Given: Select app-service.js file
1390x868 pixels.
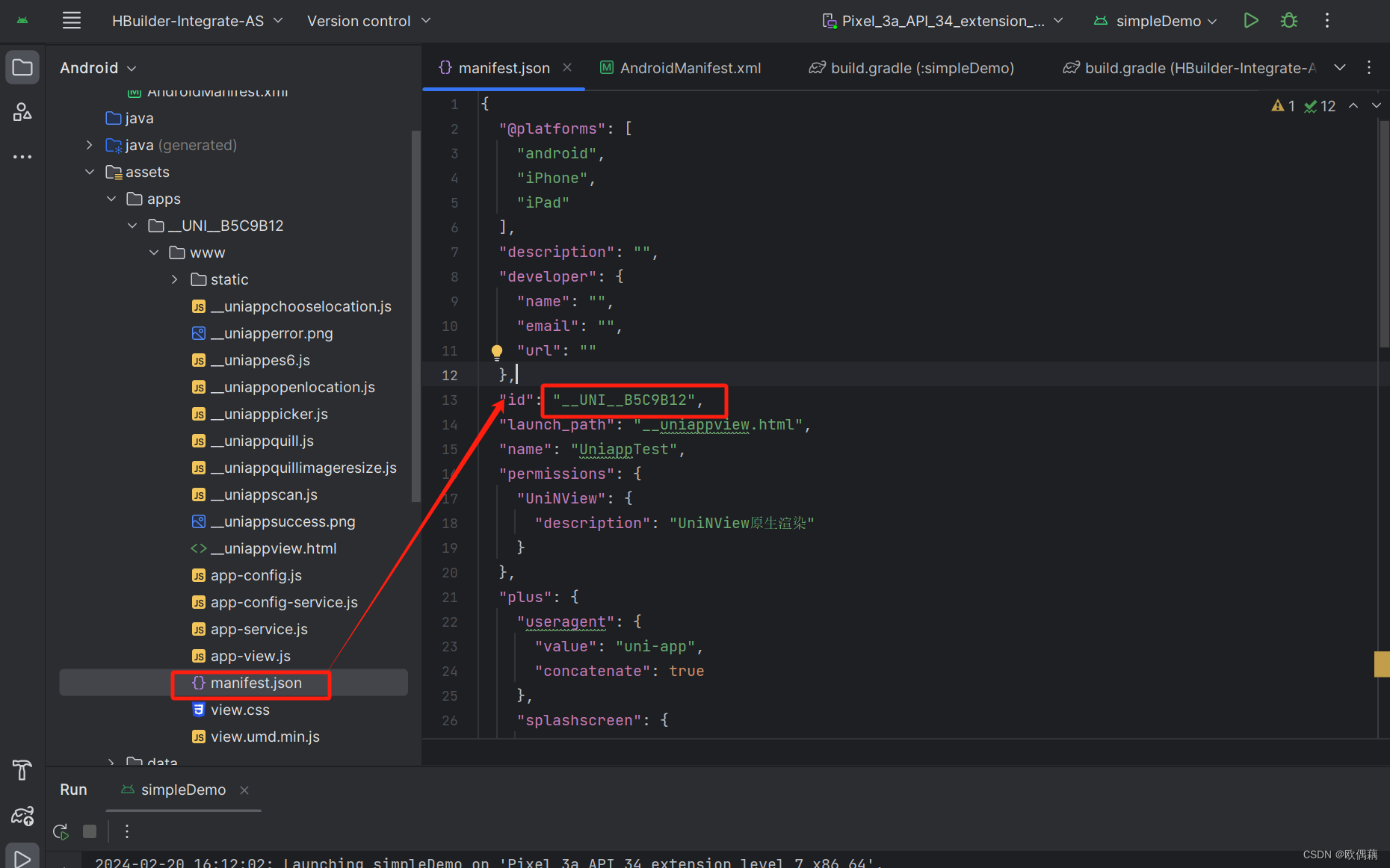Looking at the screenshot, I should point(250,629).
